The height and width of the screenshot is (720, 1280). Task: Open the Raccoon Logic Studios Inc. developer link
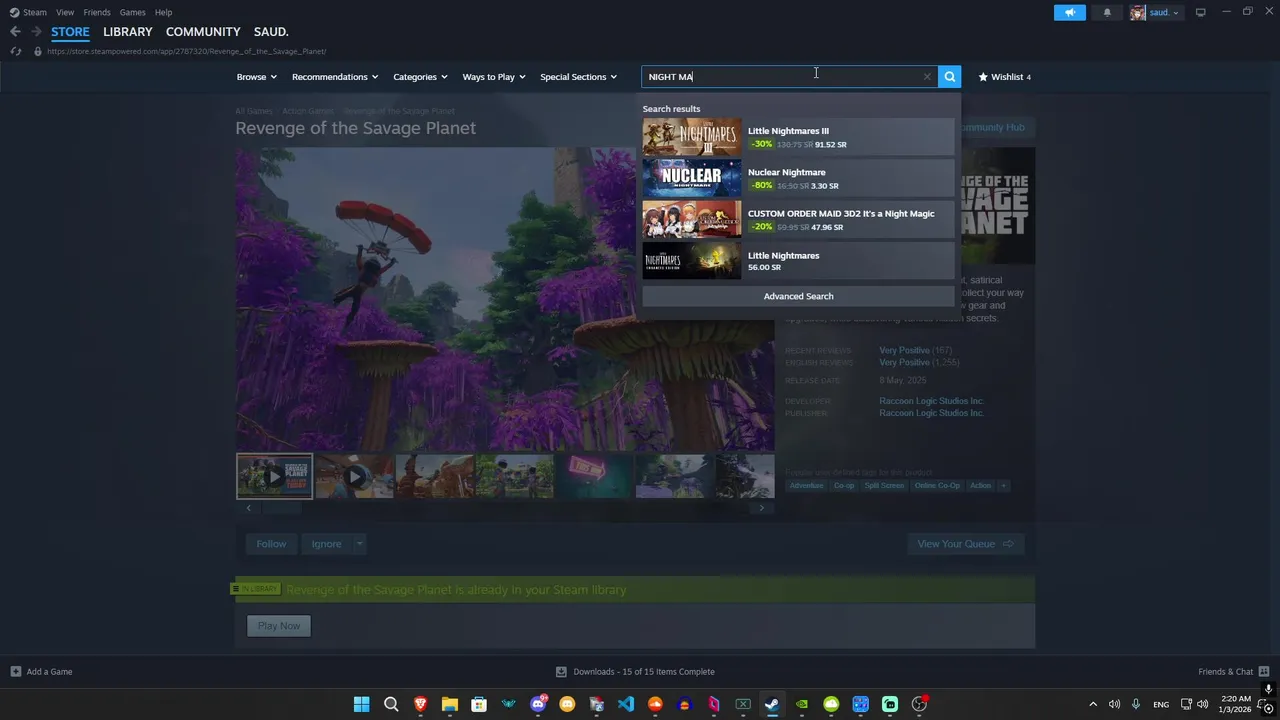931,401
